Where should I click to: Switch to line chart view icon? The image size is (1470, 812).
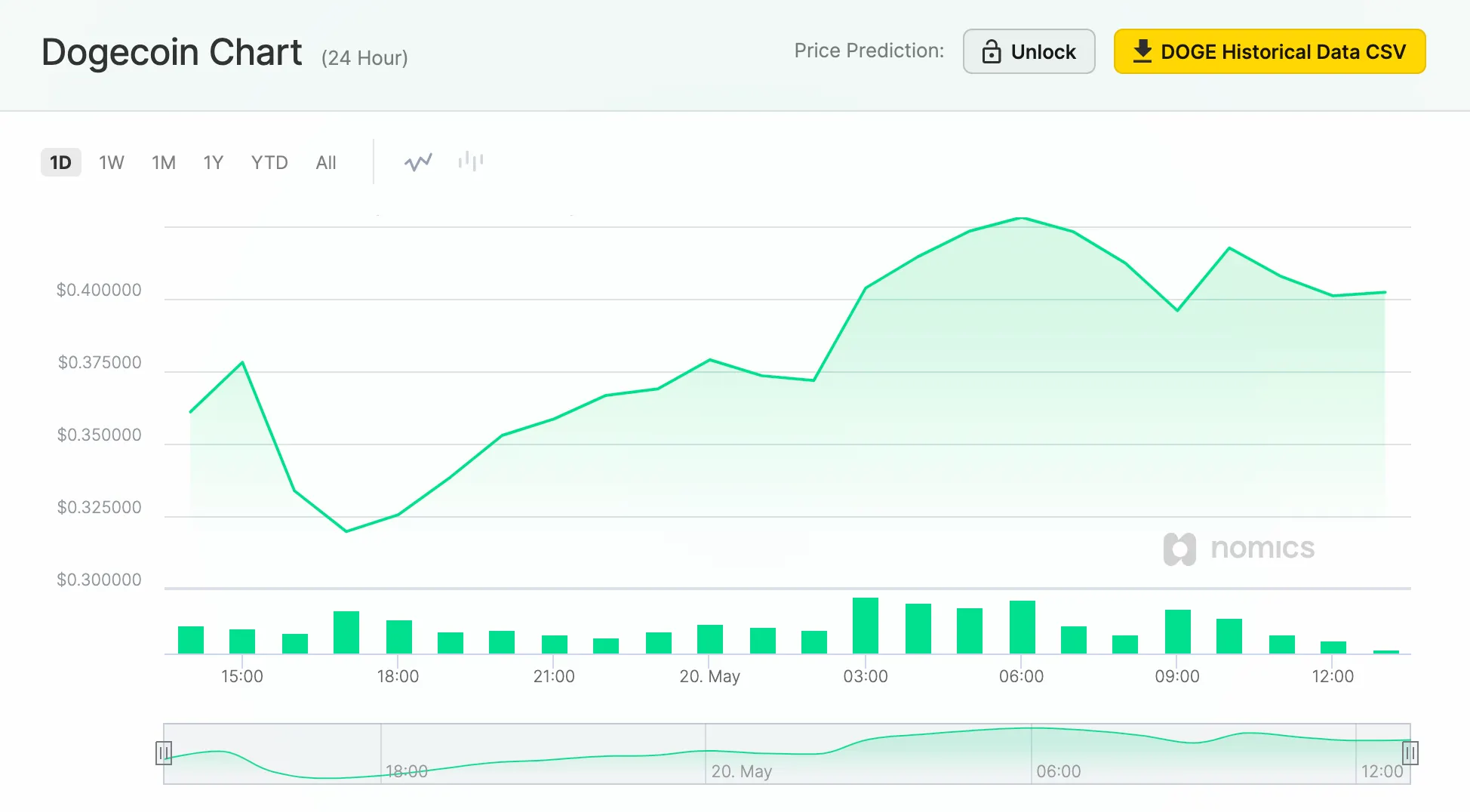coord(418,162)
